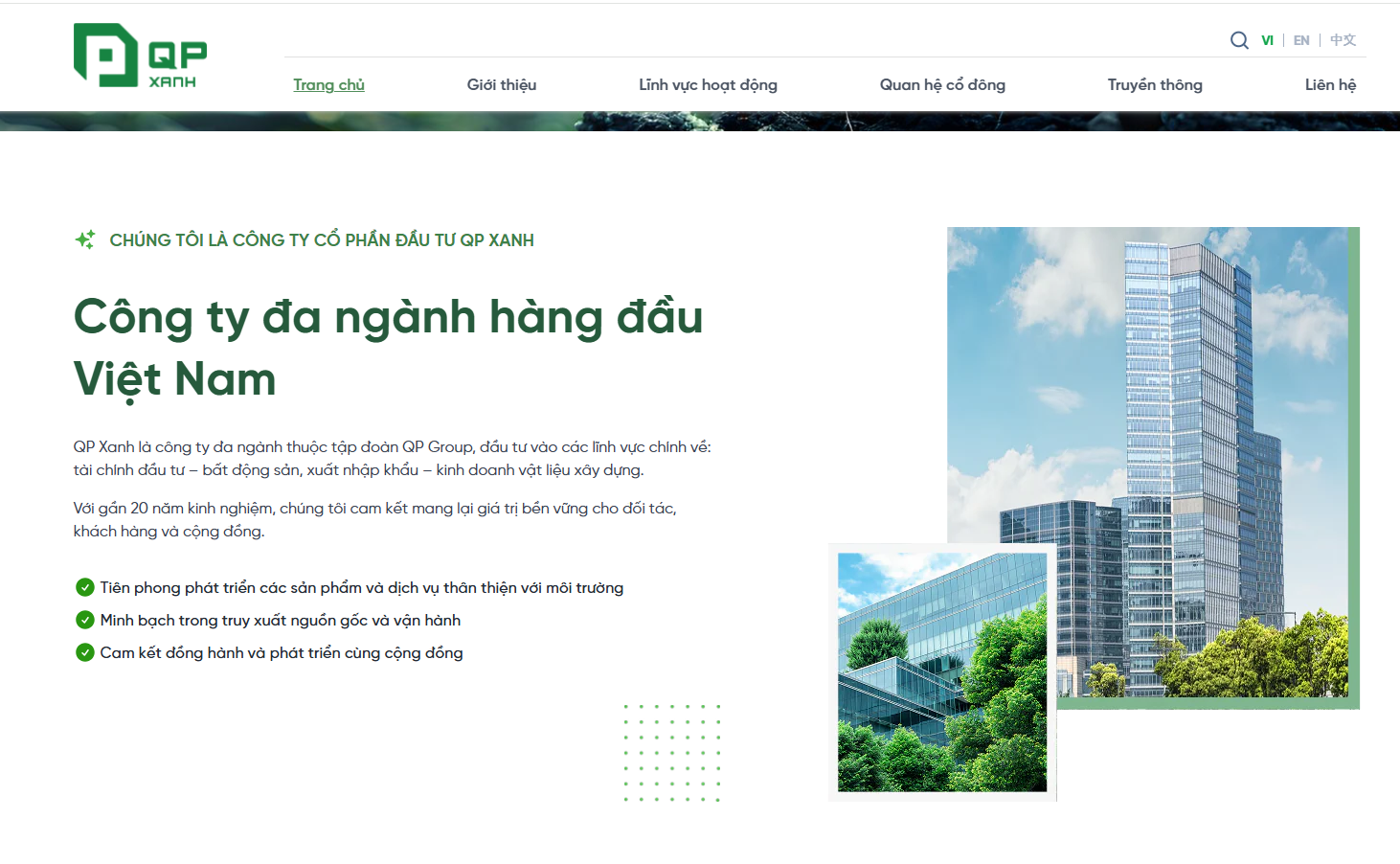Click the sparkle icon beside company heading
This screenshot has width=1400, height=864.
point(85,239)
